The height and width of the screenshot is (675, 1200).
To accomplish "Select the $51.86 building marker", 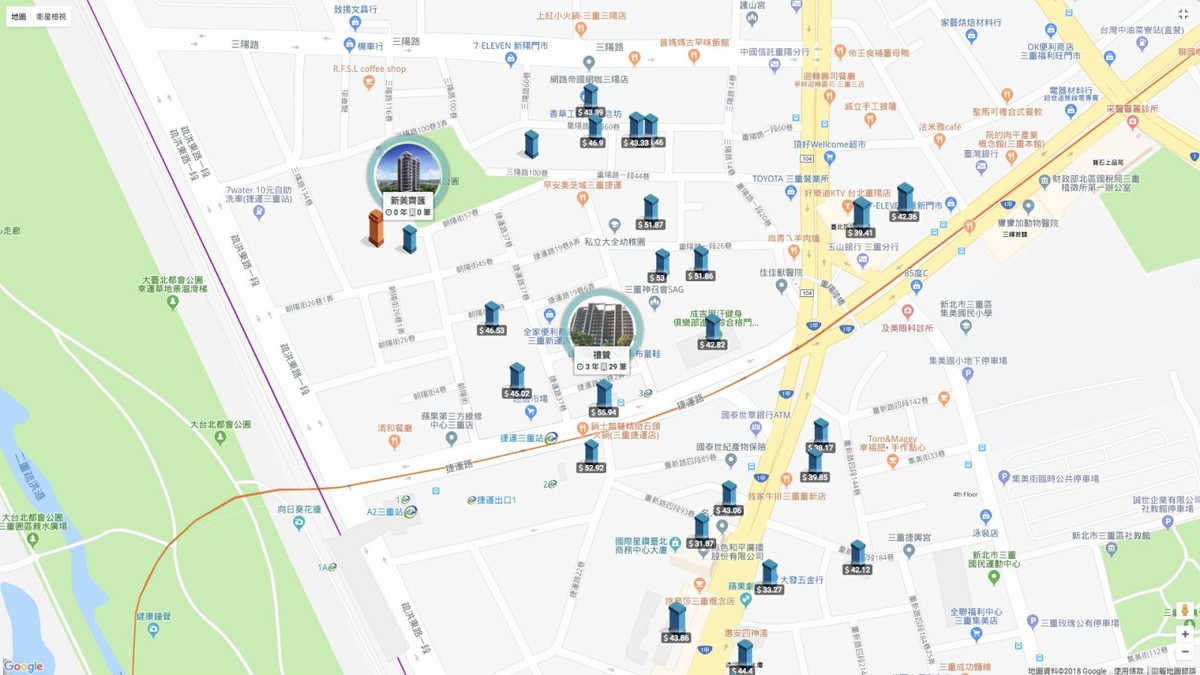I will (x=701, y=265).
